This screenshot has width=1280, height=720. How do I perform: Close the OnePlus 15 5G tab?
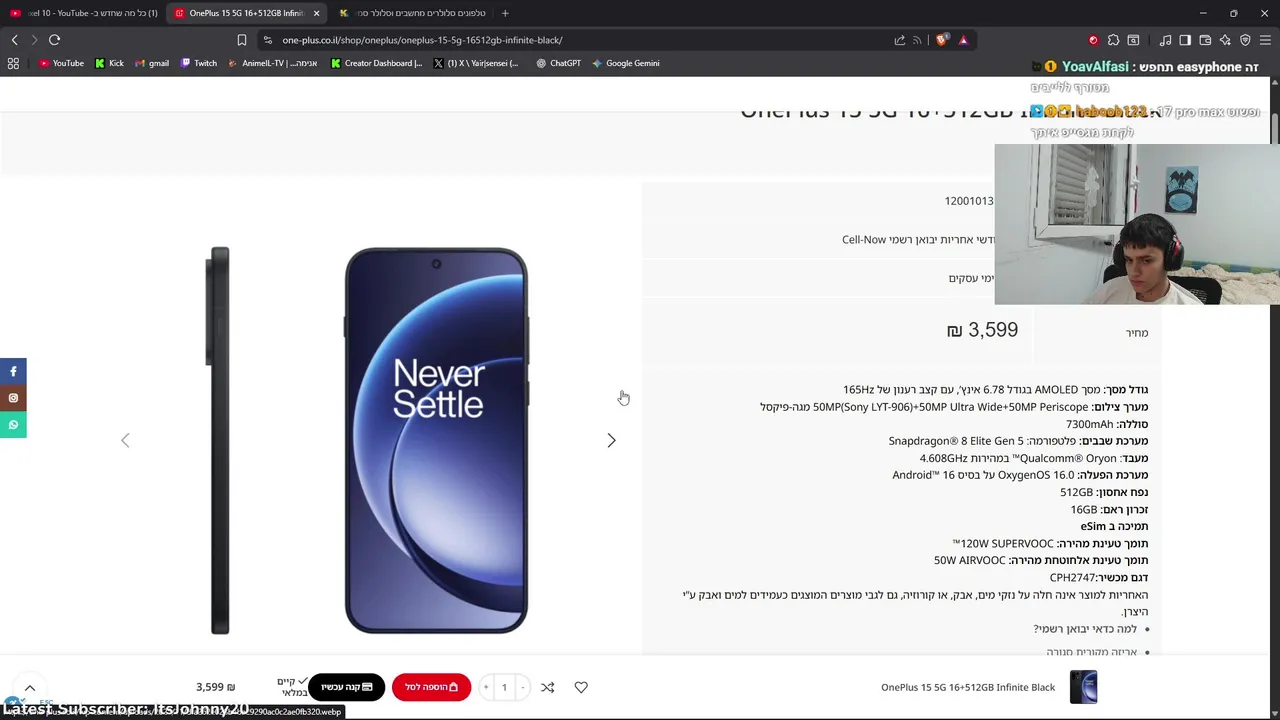click(x=316, y=13)
